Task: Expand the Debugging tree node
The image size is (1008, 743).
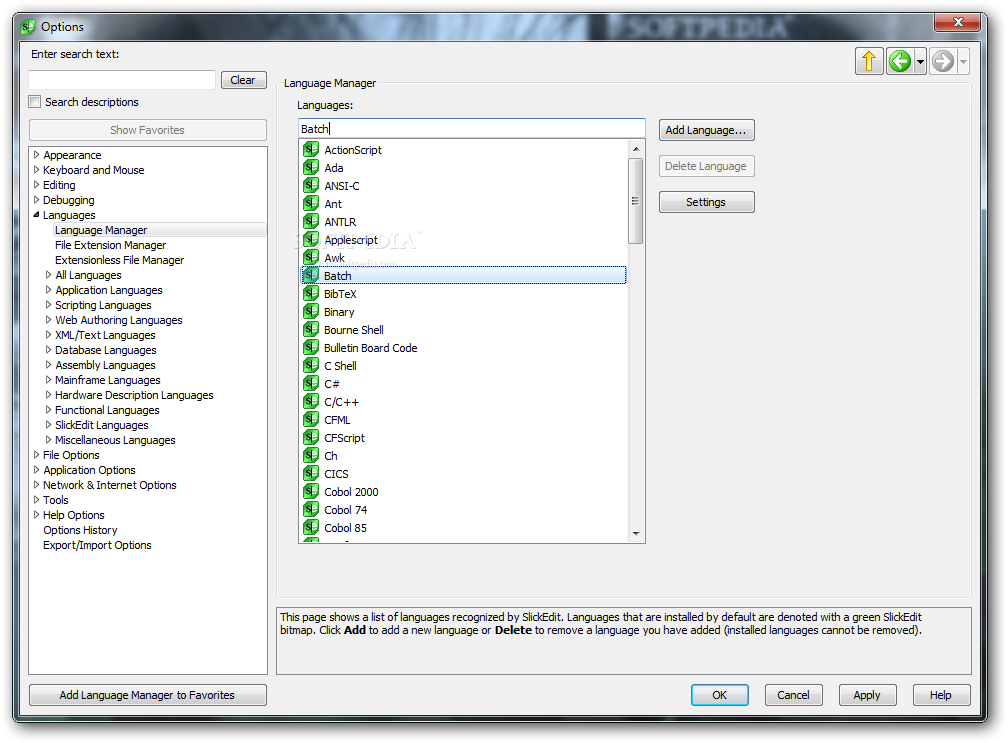Action: point(37,200)
